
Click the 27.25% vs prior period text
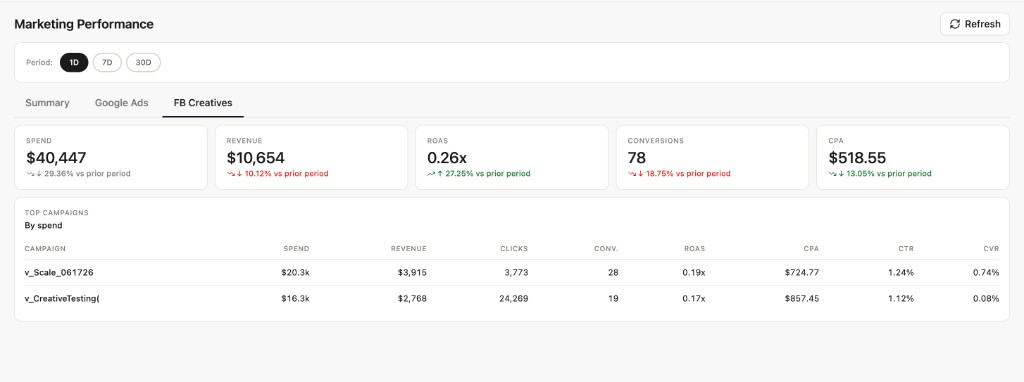click(x=488, y=174)
